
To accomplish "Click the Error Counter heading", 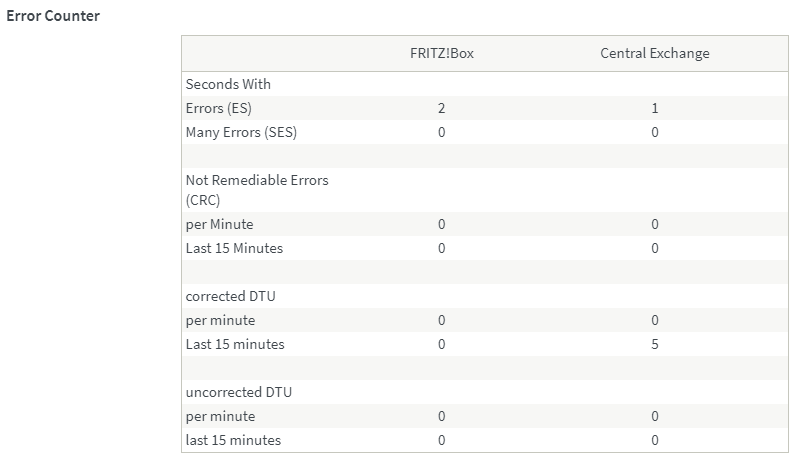I will pyautogui.click(x=53, y=16).
